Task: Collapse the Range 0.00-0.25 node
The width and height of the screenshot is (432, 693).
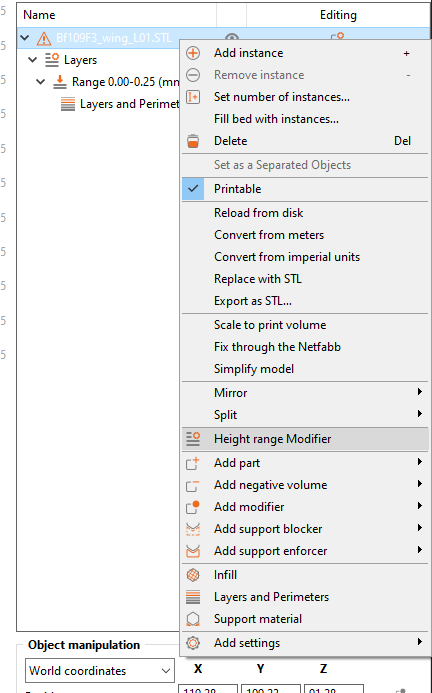Action: pos(41,82)
